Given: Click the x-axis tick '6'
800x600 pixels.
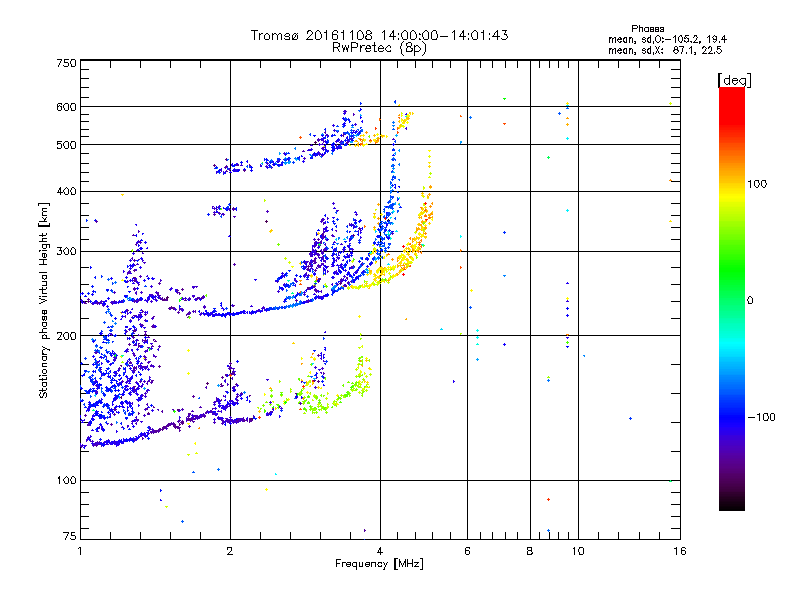Looking at the screenshot, I should (467, 551).
